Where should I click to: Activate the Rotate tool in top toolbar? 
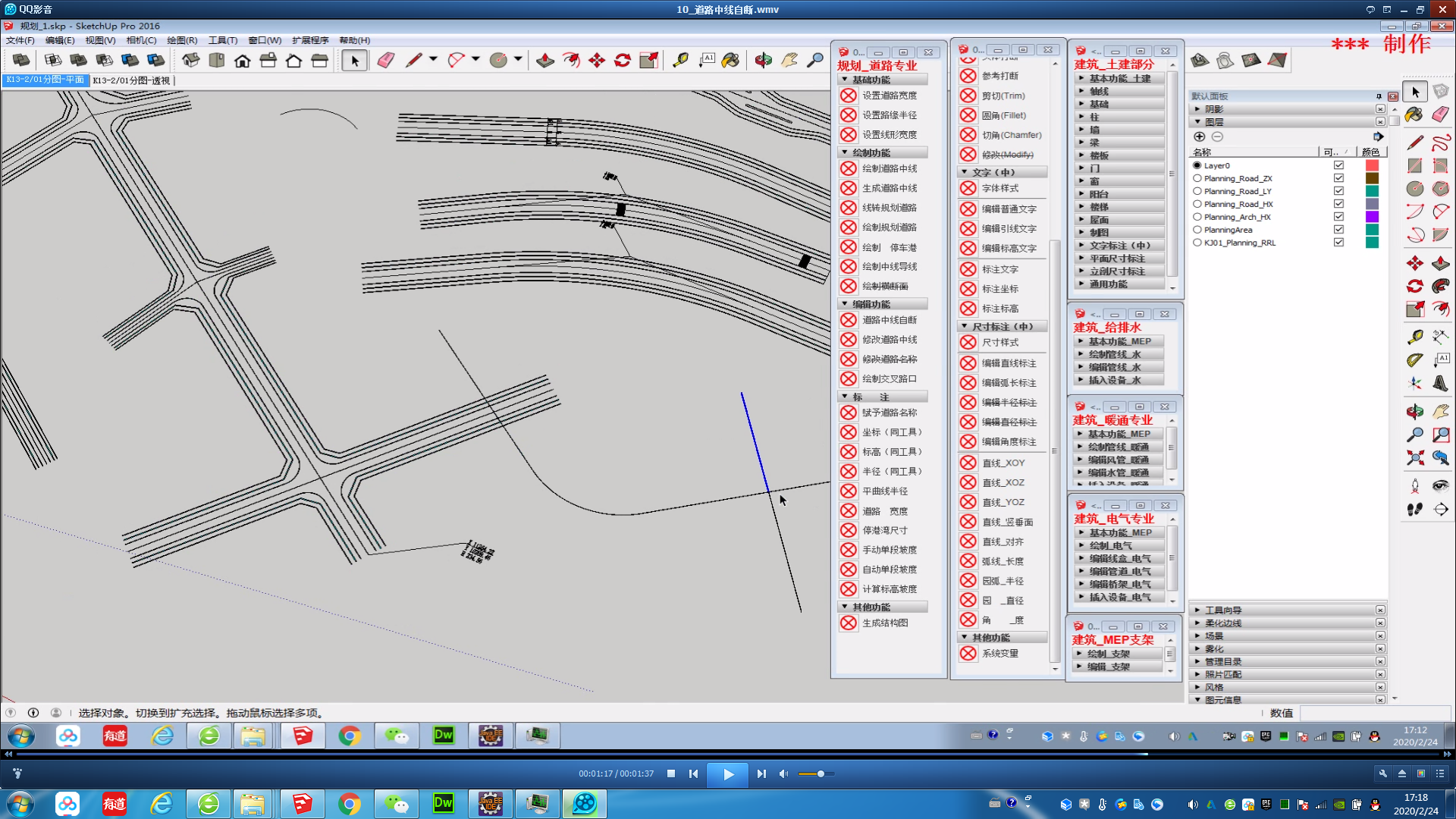coord(623,61)
